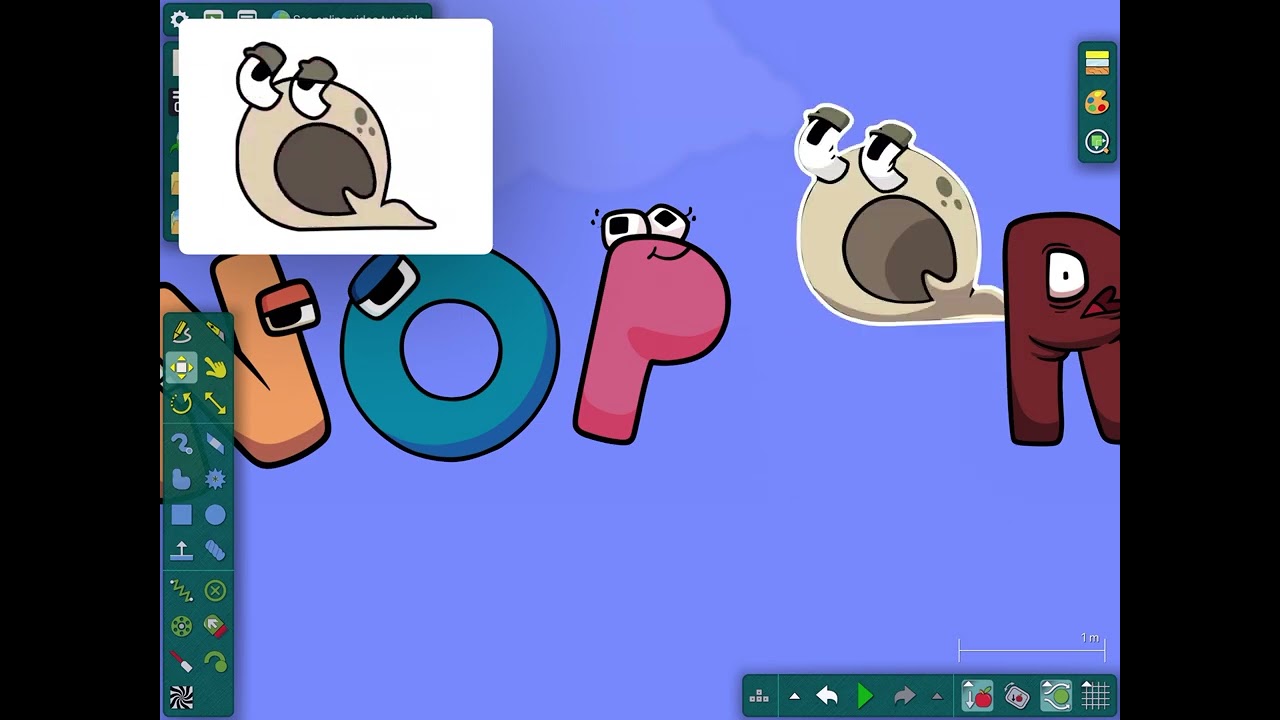Select the Fixate tool
Screen dimensions: 1280x720
click(215, 591)
